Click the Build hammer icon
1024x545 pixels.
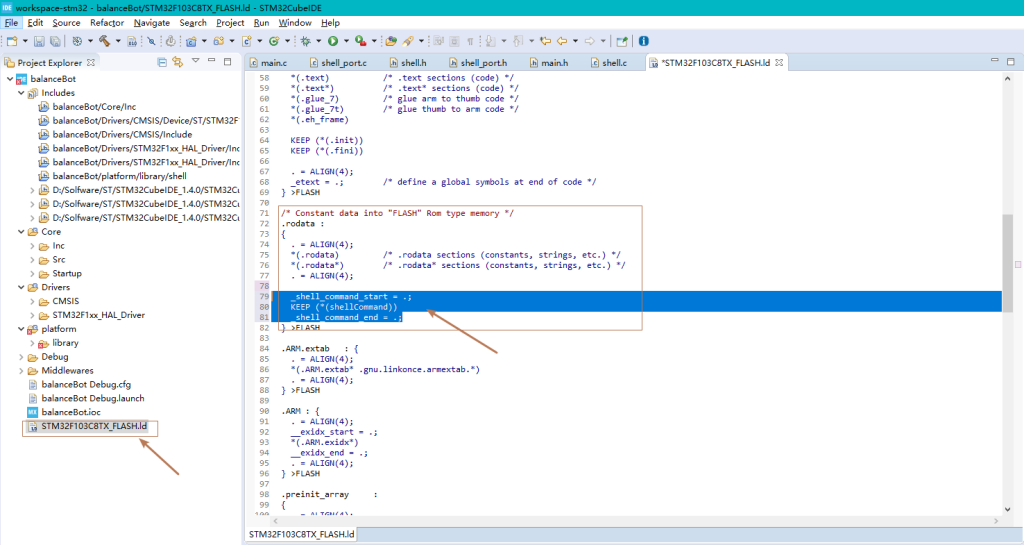tap(103, 42)
